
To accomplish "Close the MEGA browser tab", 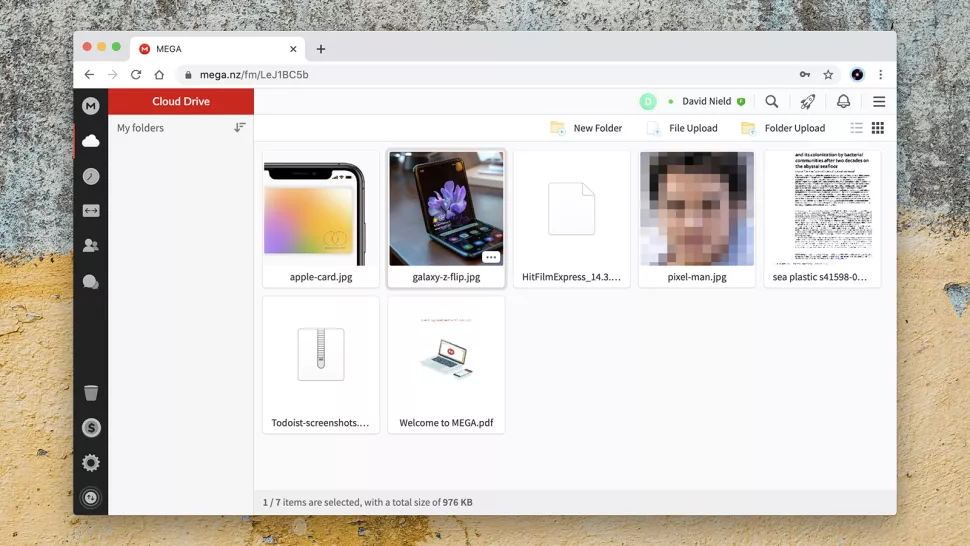I will coord(293,49).
